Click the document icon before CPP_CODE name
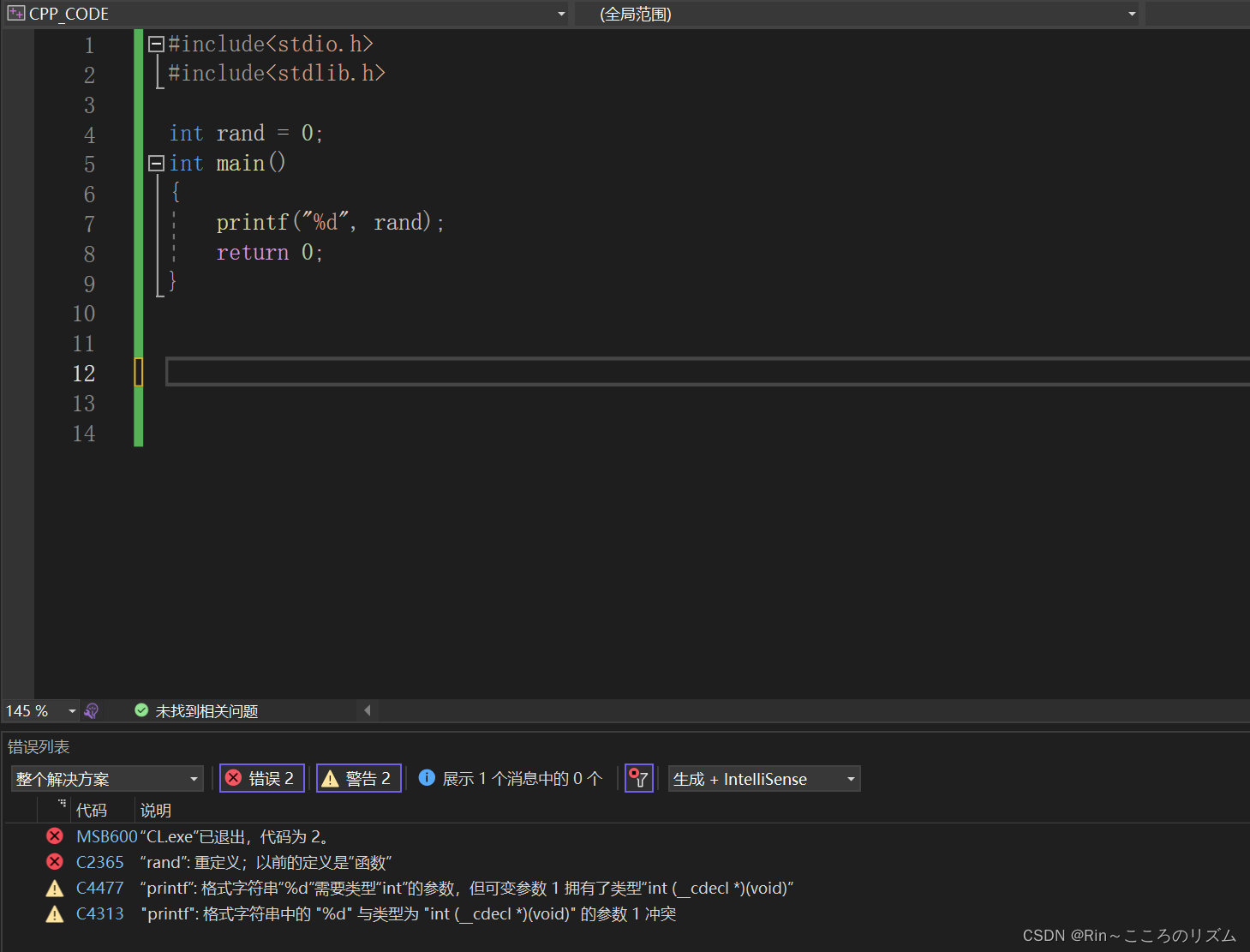The width and height of the screenshot is (1250, 952). 15,13
